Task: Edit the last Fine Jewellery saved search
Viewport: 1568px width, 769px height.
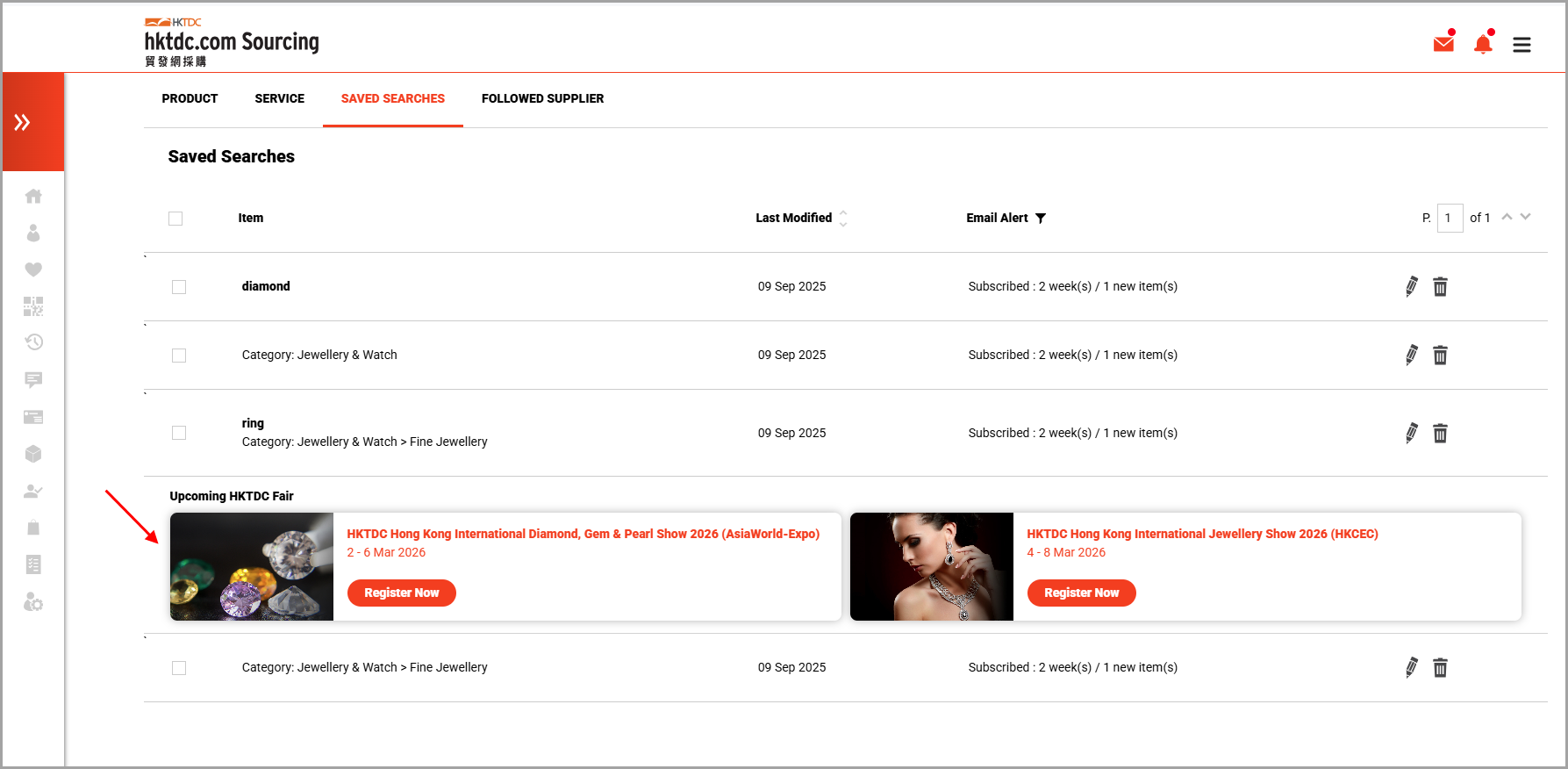Action: click(1411, 667)
